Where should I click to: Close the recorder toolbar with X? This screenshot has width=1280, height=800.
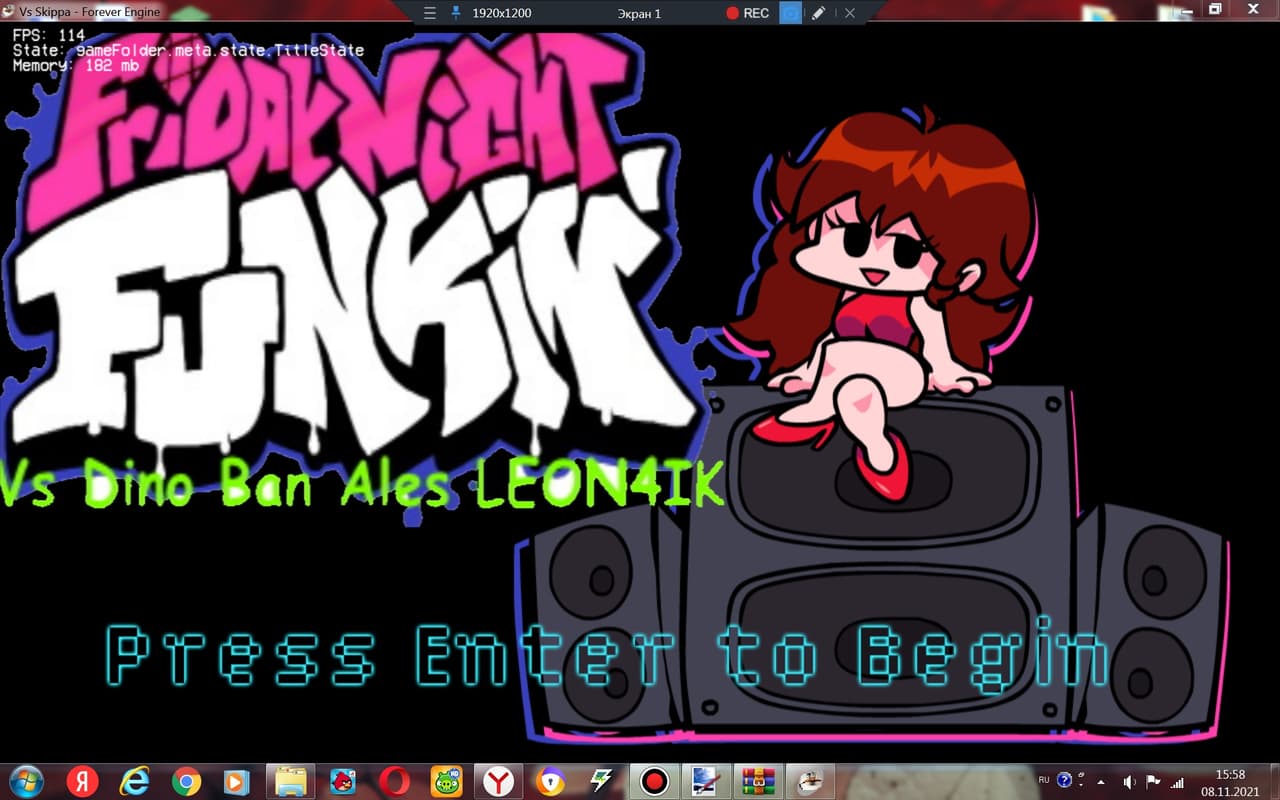click(850, 13)
